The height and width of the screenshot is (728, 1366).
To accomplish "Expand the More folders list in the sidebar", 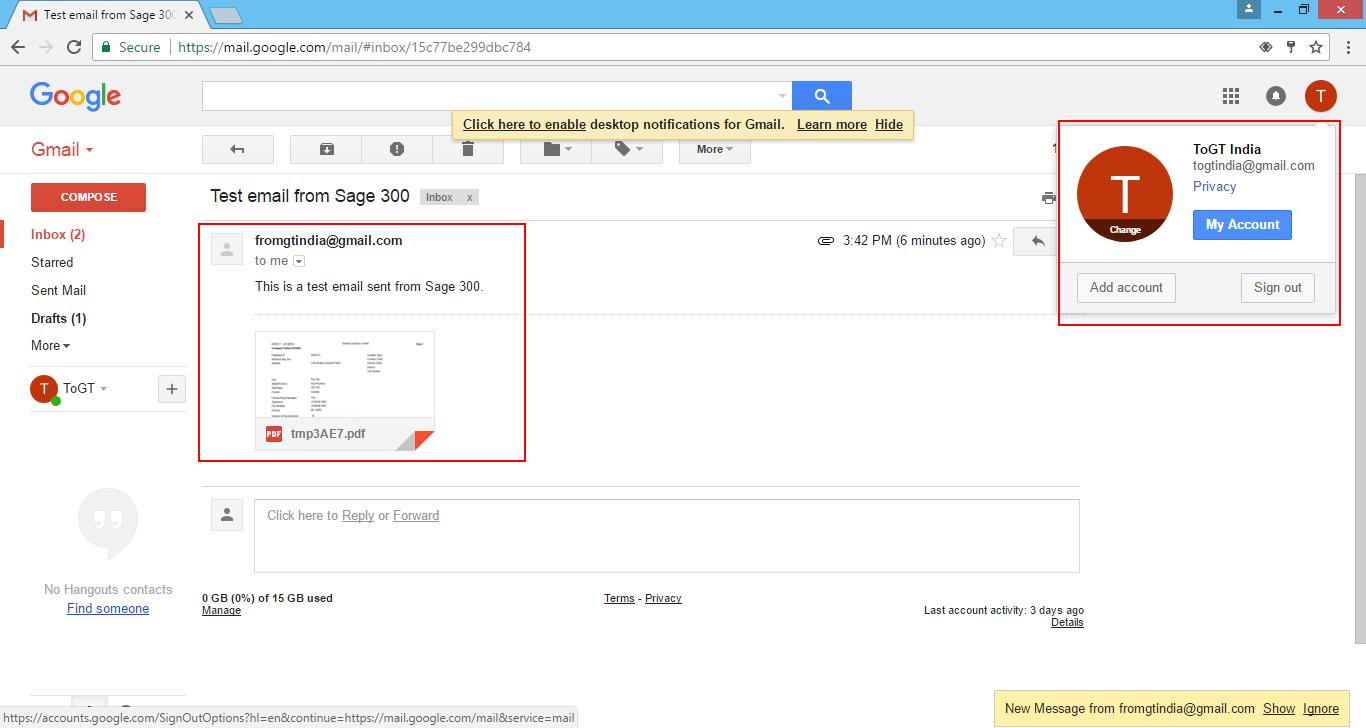I will click(x=50, y=345).
